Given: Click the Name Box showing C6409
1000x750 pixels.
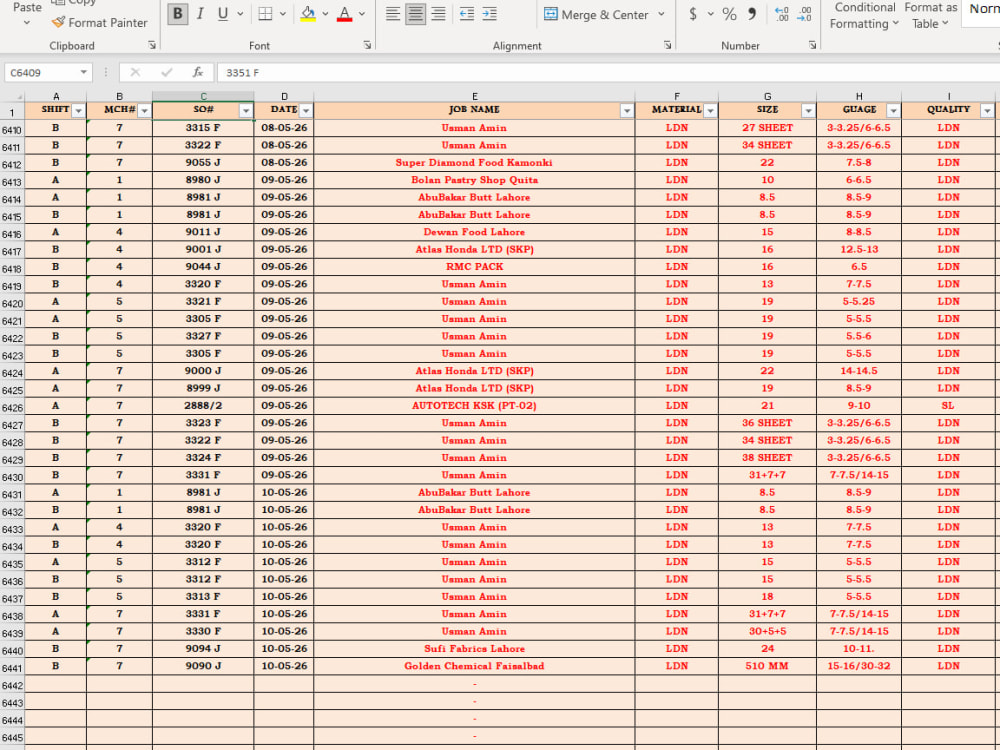Looking at the screenshot, I should tap(41, 73).
